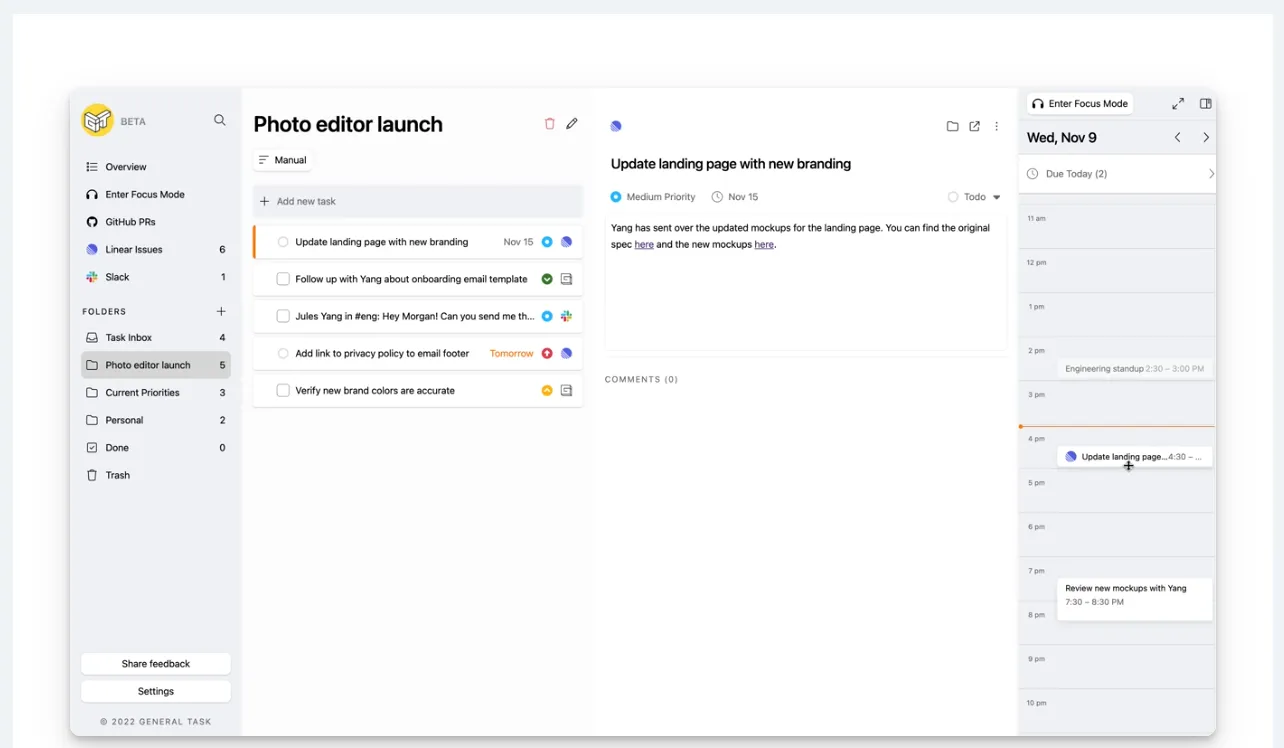Image resolution: width=1284 pixels, height=748 pixels.
Task: Open the Todo status dropdown
Action: [974, 197]
